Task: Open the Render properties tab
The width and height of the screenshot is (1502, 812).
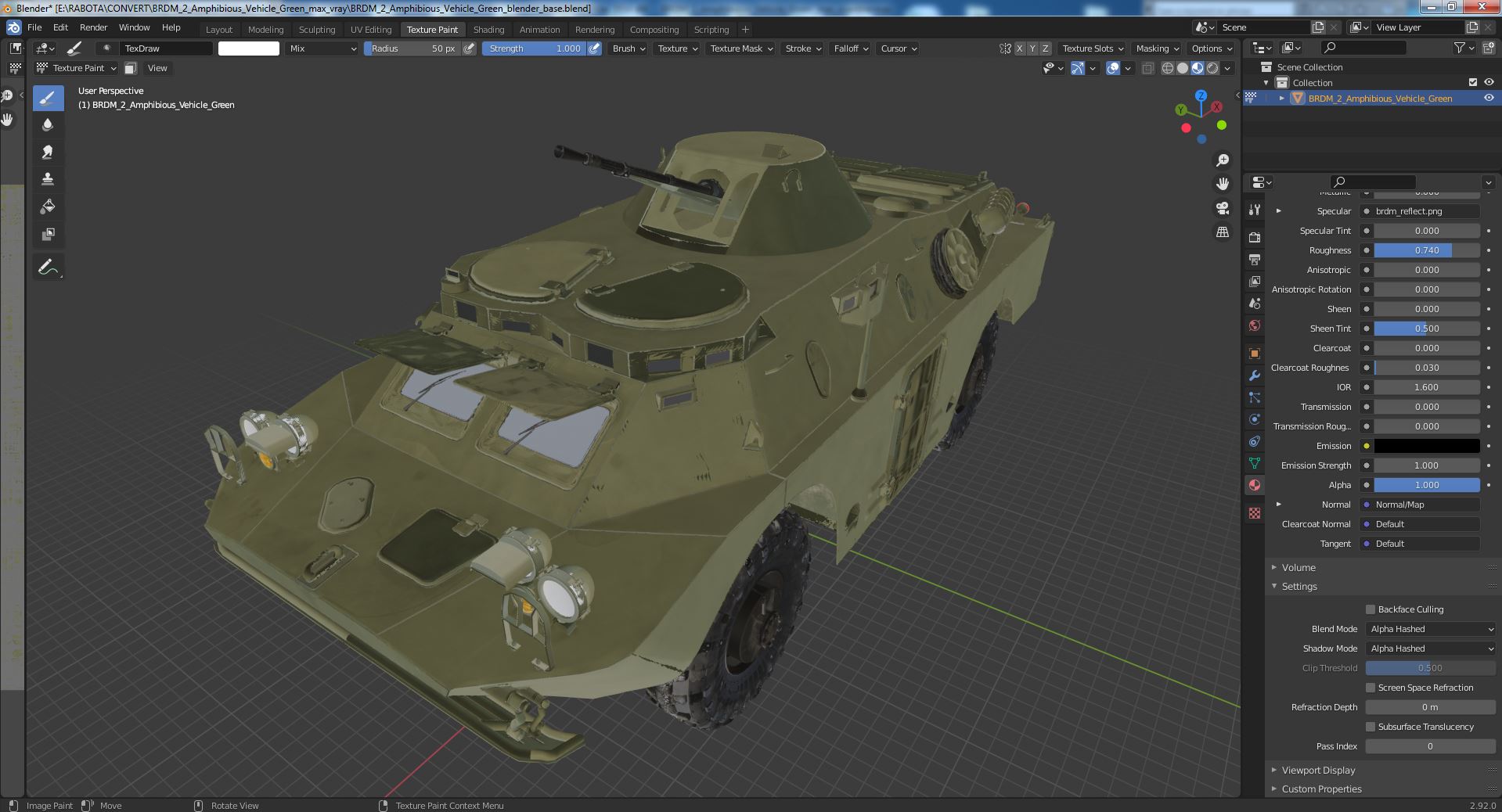Action: pyautogui.click(x=1255, y=237)
